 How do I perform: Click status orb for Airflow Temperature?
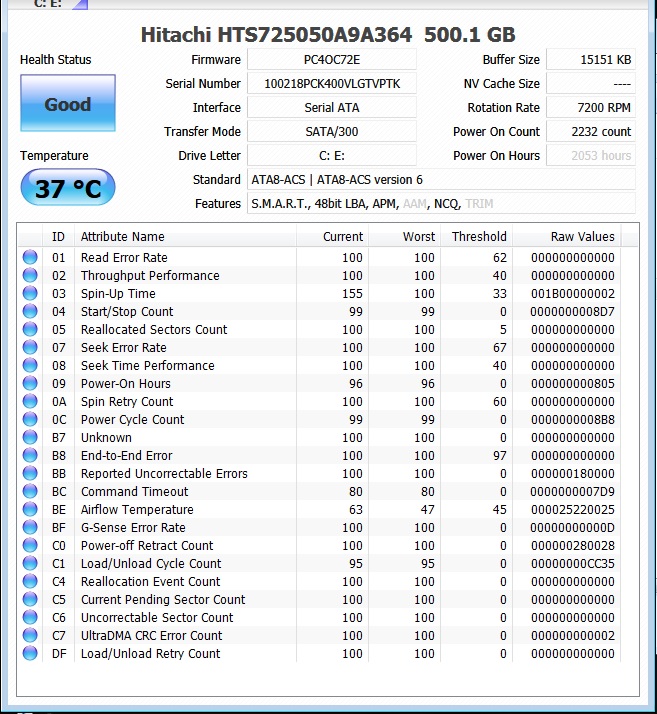[x=30, y=509]
